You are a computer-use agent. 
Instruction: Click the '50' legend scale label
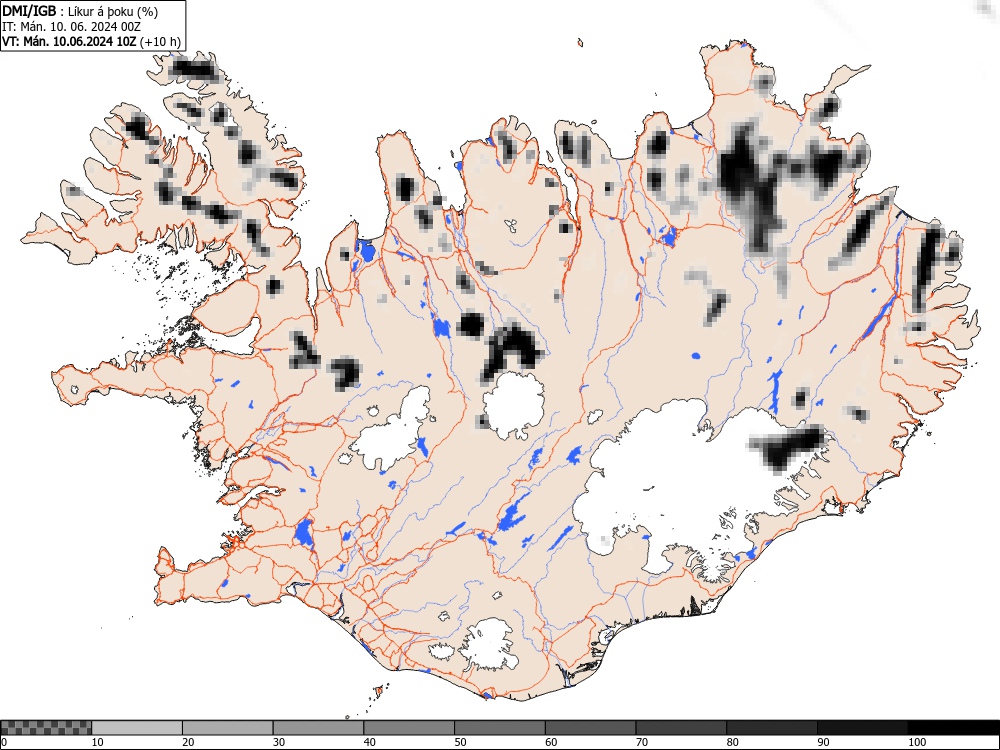click(460, 742)
